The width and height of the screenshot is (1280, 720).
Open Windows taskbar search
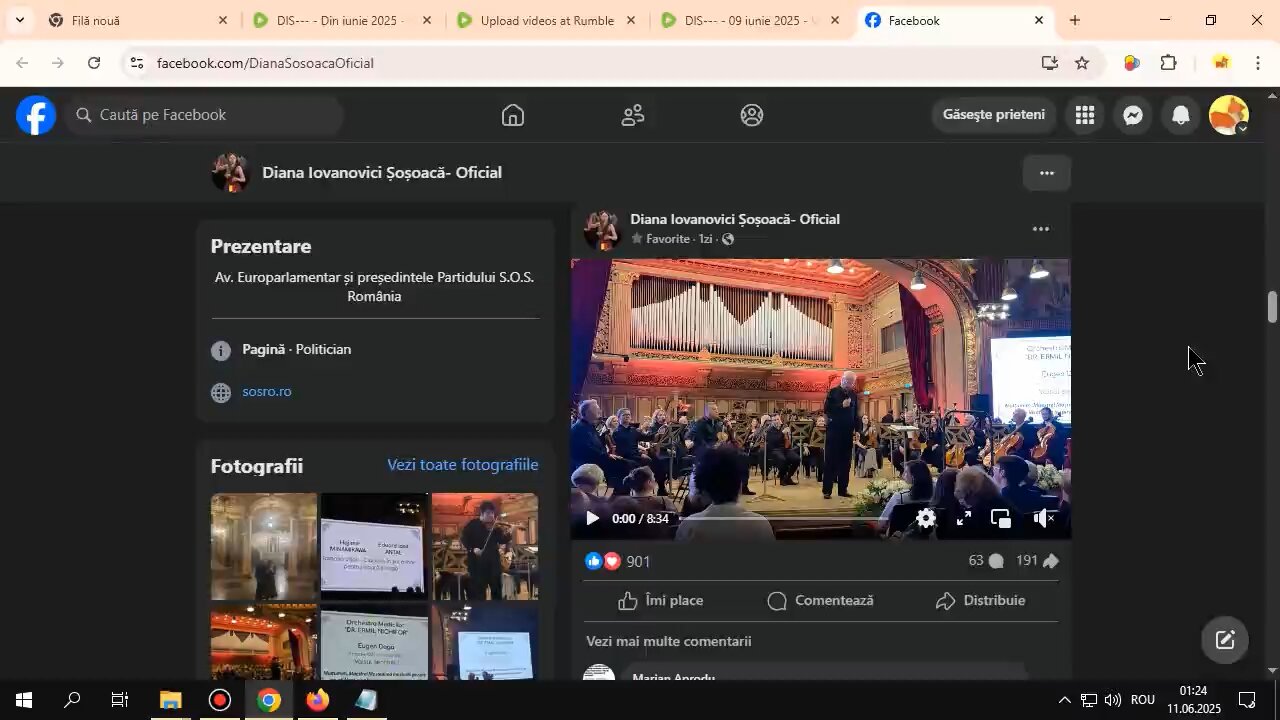pyautogui.click(x=72, y=700)
